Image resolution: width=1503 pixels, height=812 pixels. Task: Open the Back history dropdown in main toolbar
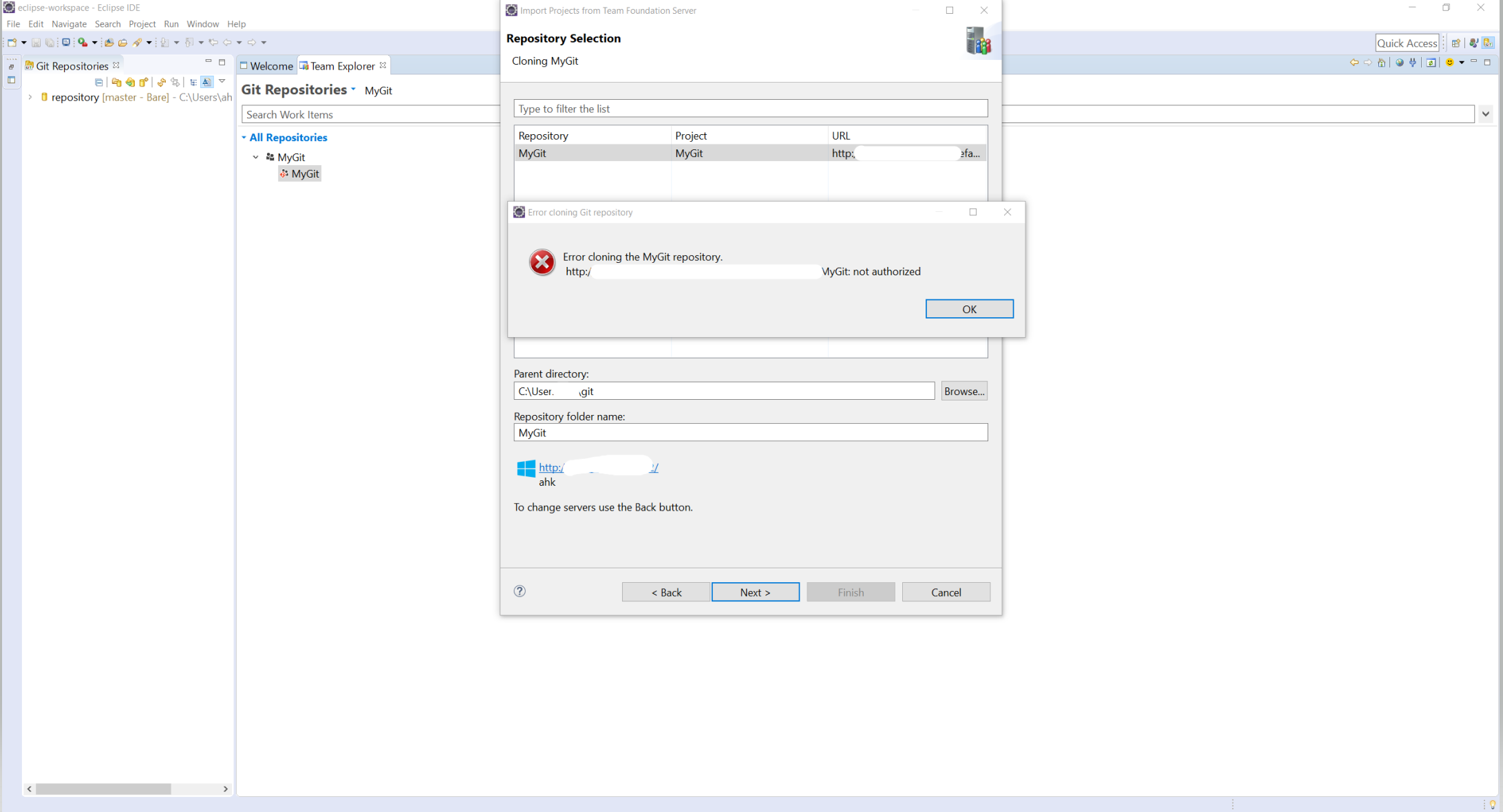pyautogui.click(x=239, y=43)
